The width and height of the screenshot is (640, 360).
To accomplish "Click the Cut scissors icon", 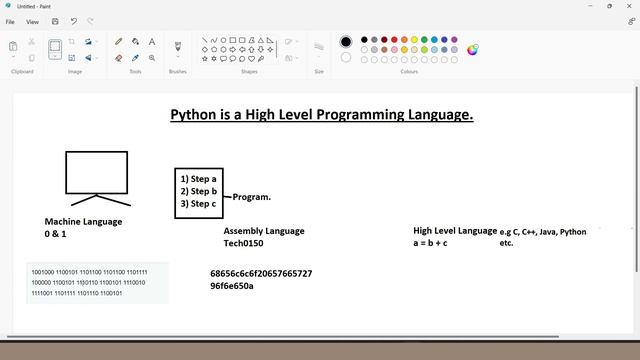I will (x=31, y=42).
